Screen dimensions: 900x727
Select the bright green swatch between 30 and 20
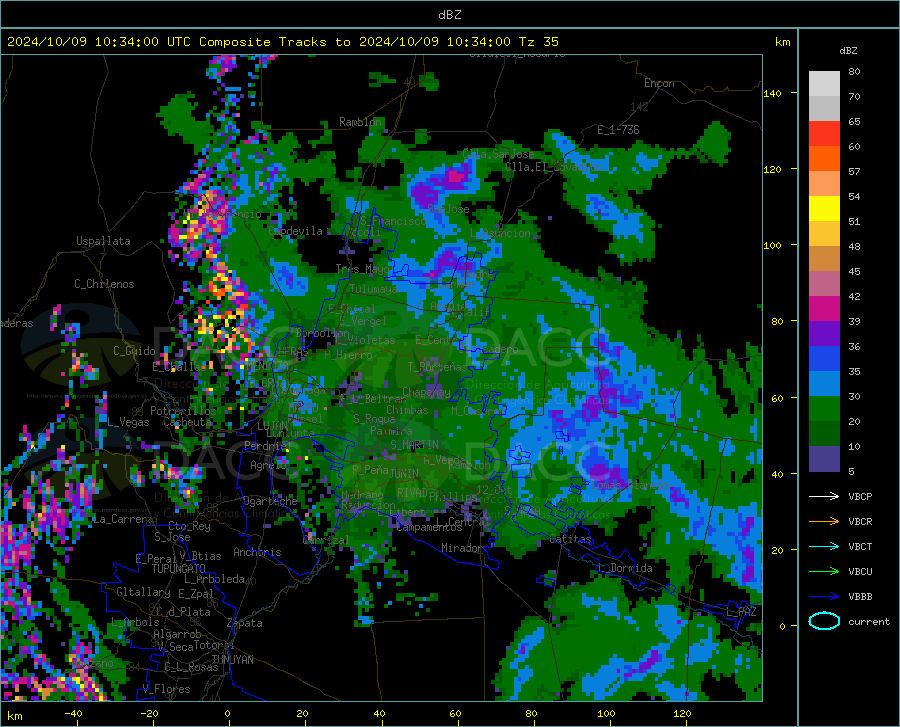coord(824,409)
